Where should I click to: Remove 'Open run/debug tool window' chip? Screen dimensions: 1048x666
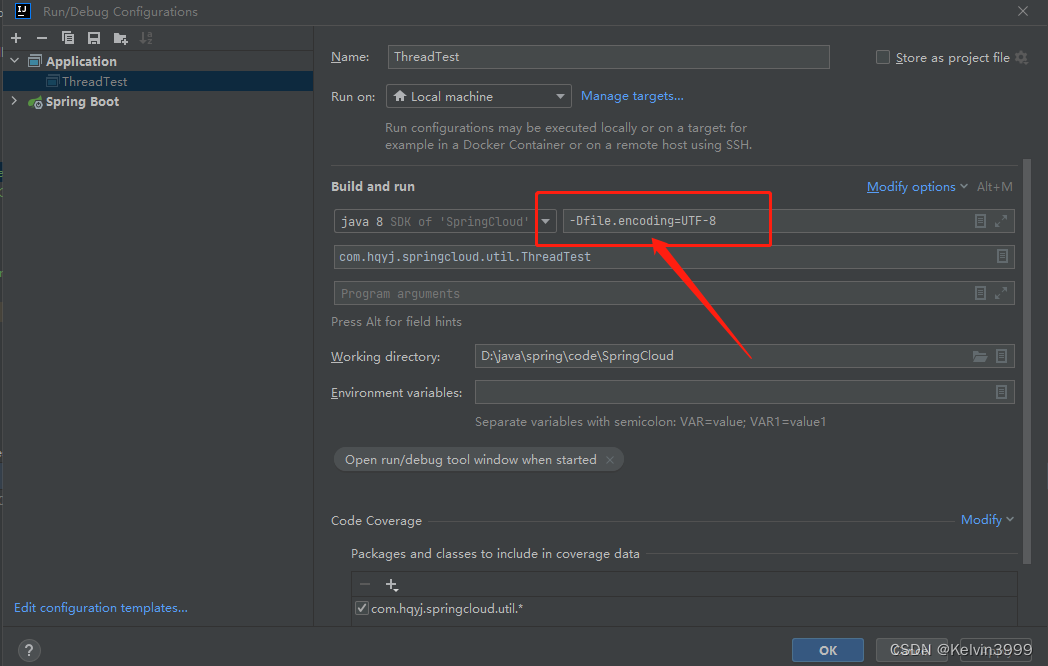click(x=610, y=459)
